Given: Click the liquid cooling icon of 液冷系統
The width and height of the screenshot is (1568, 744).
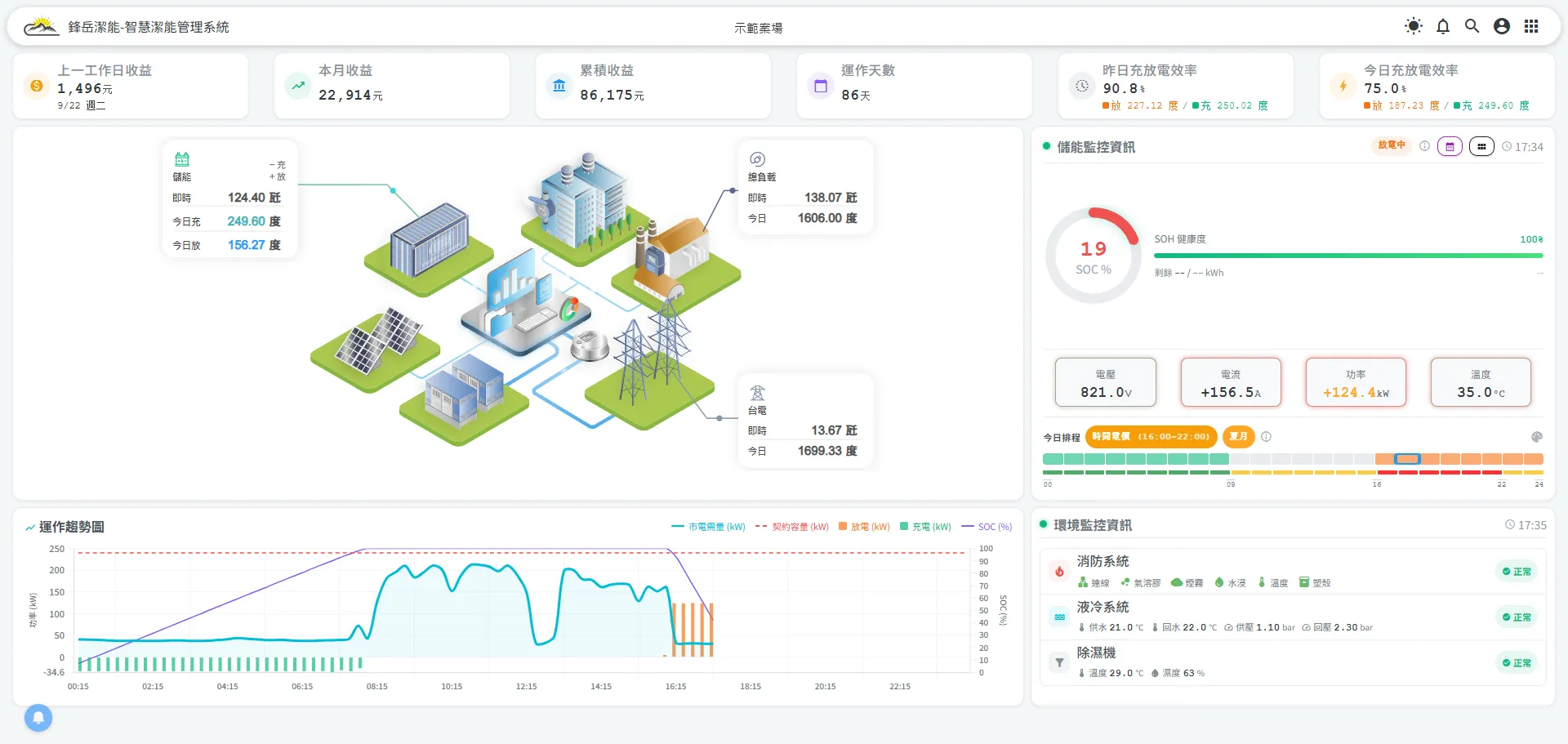Looking at the screenshot, I should 1059,617.
